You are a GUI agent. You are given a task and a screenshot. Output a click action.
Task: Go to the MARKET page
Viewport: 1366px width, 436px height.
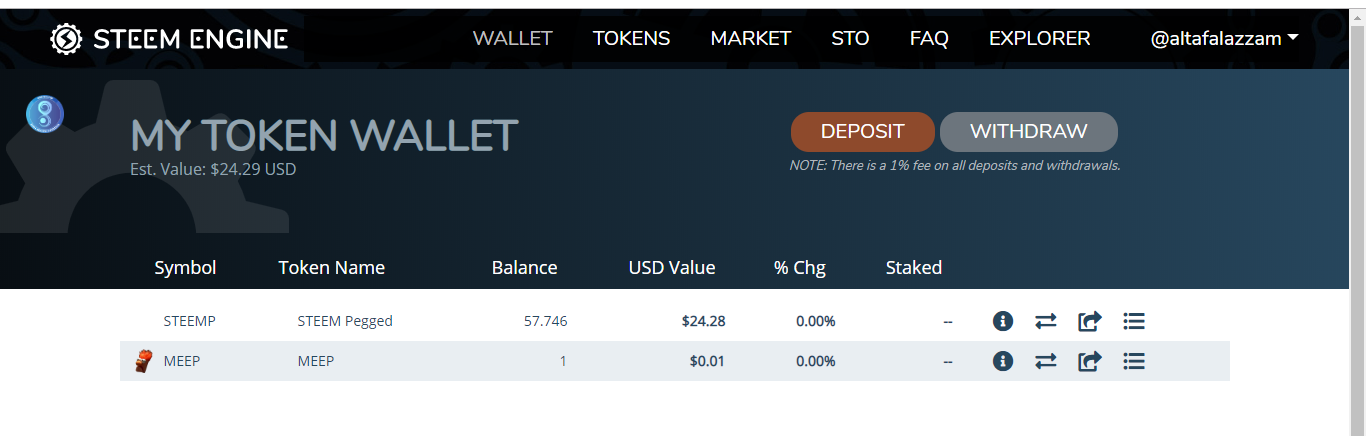tap(750, 39)
